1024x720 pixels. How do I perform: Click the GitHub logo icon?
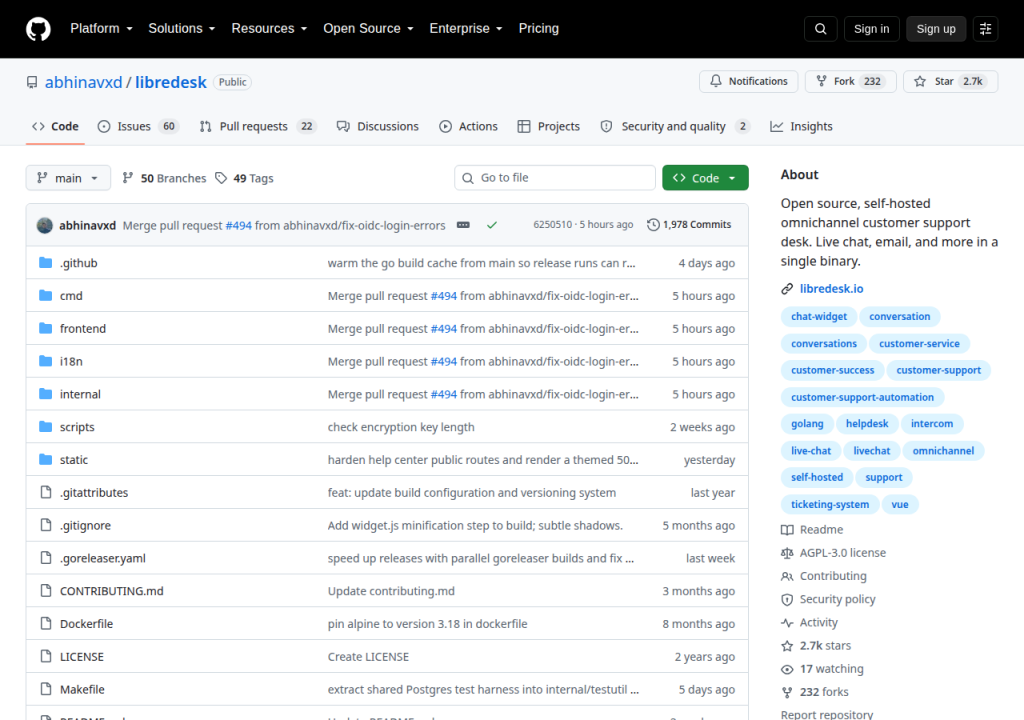[39, 29]
